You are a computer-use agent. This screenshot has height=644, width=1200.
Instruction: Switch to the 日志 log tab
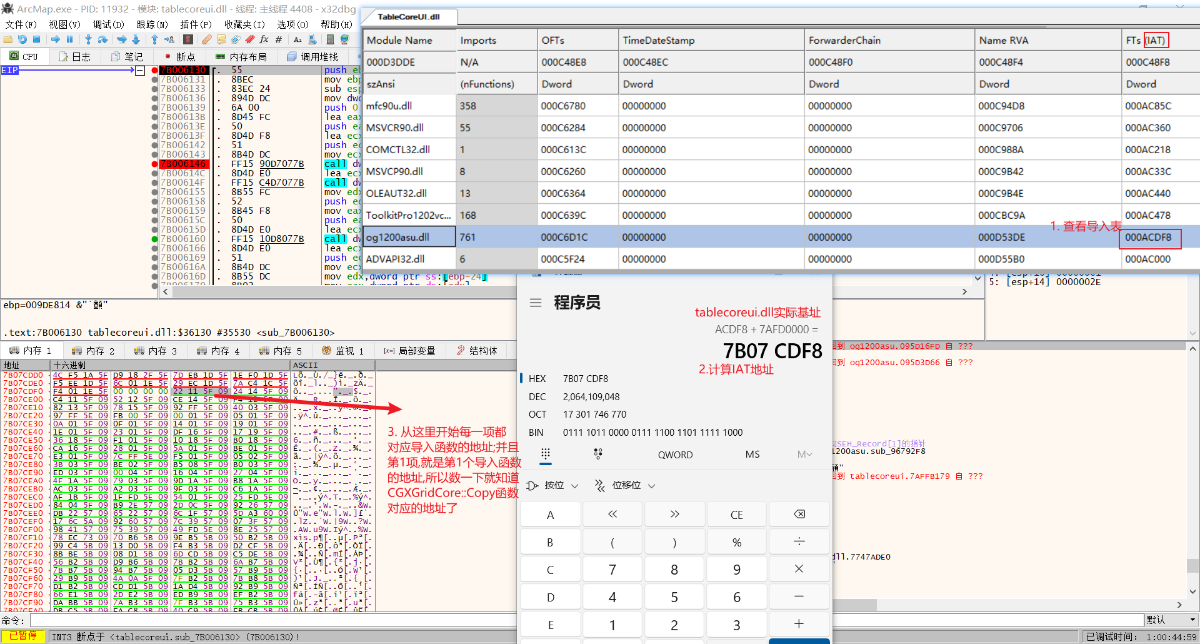point(76,57)
